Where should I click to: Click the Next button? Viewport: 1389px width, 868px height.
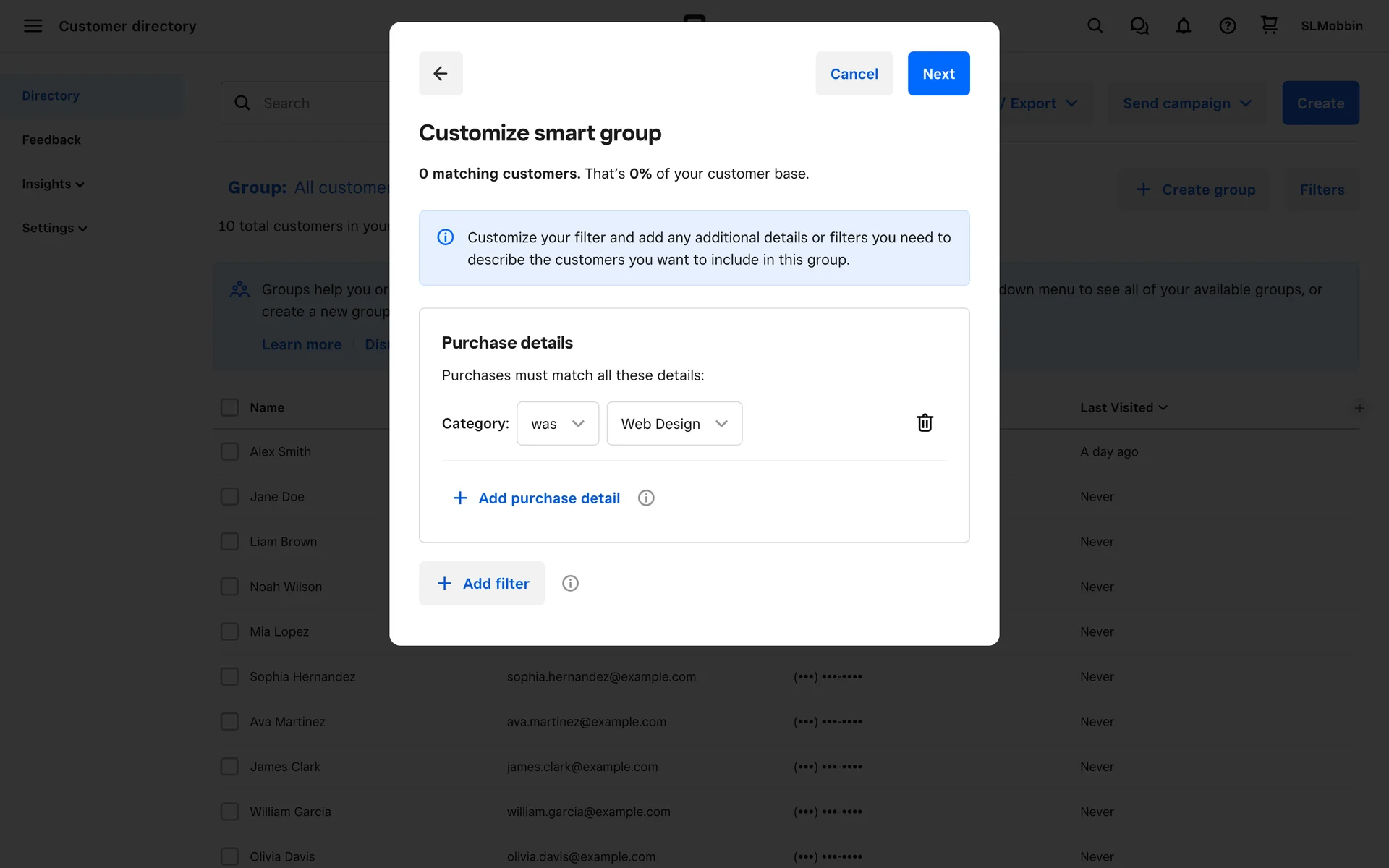click(x=938, y=74)
